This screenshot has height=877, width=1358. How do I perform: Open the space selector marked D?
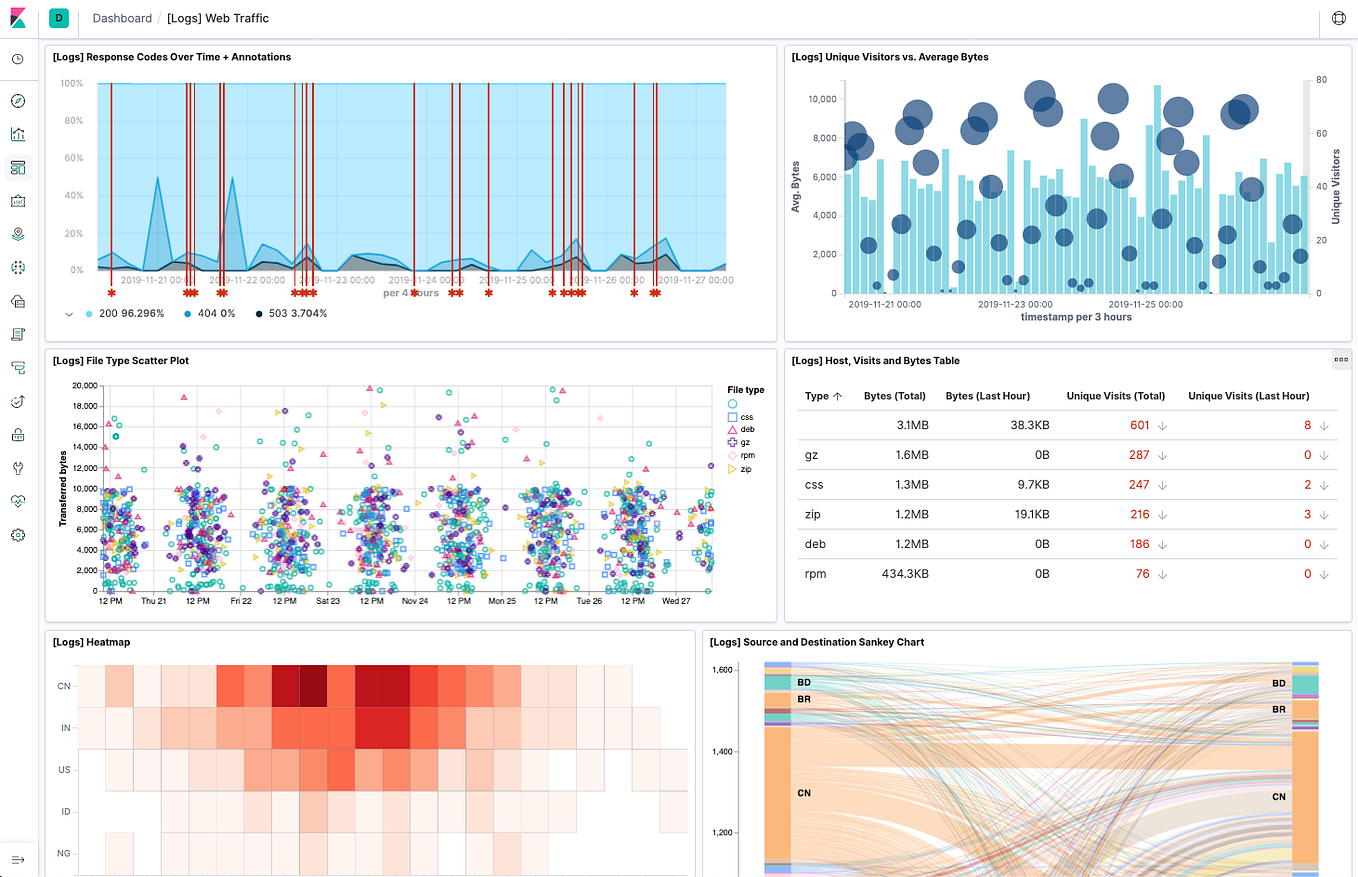click(x=57, y=17)
